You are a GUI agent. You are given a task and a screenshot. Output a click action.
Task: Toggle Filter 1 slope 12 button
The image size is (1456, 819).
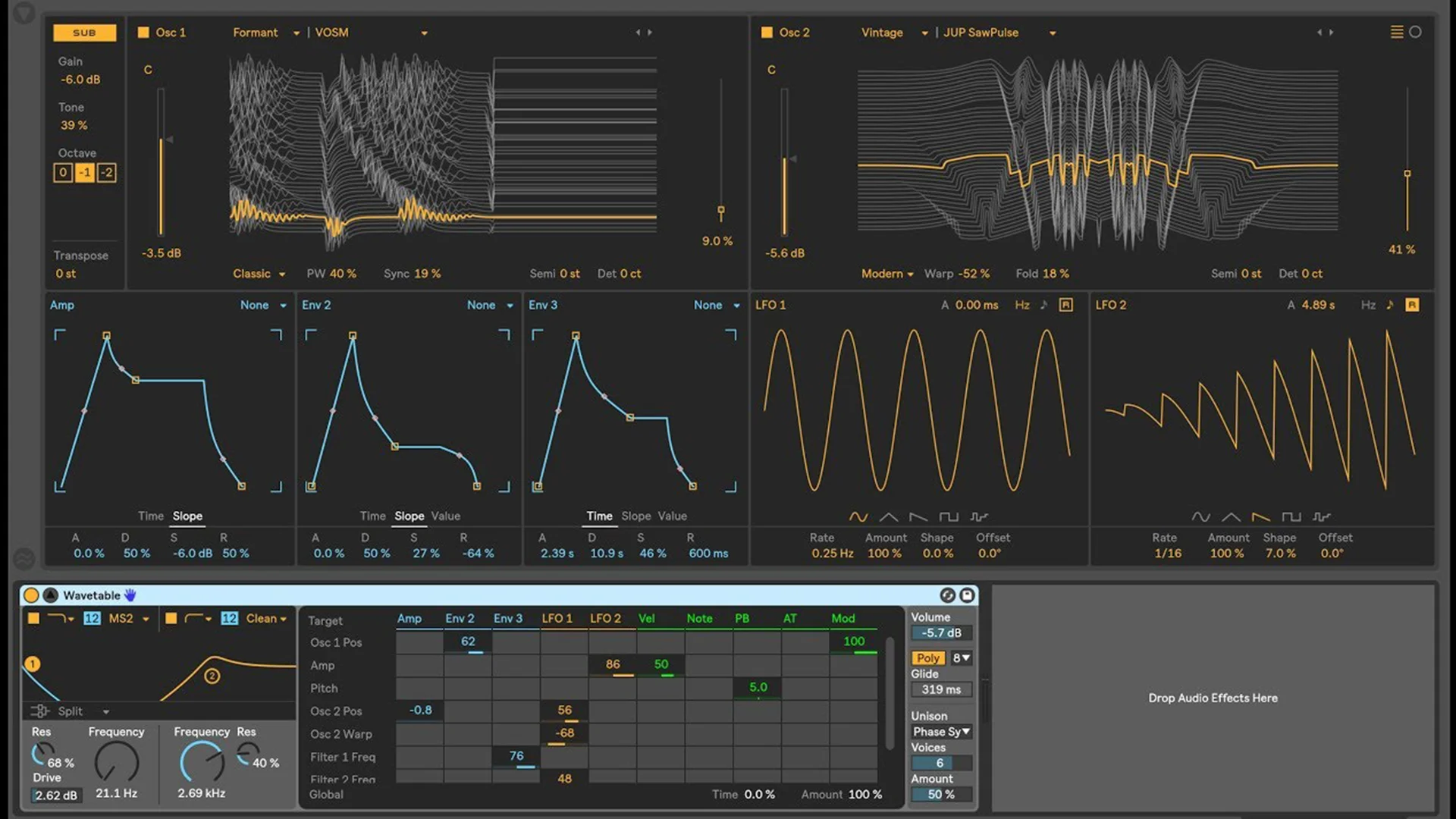click(92, 619)
